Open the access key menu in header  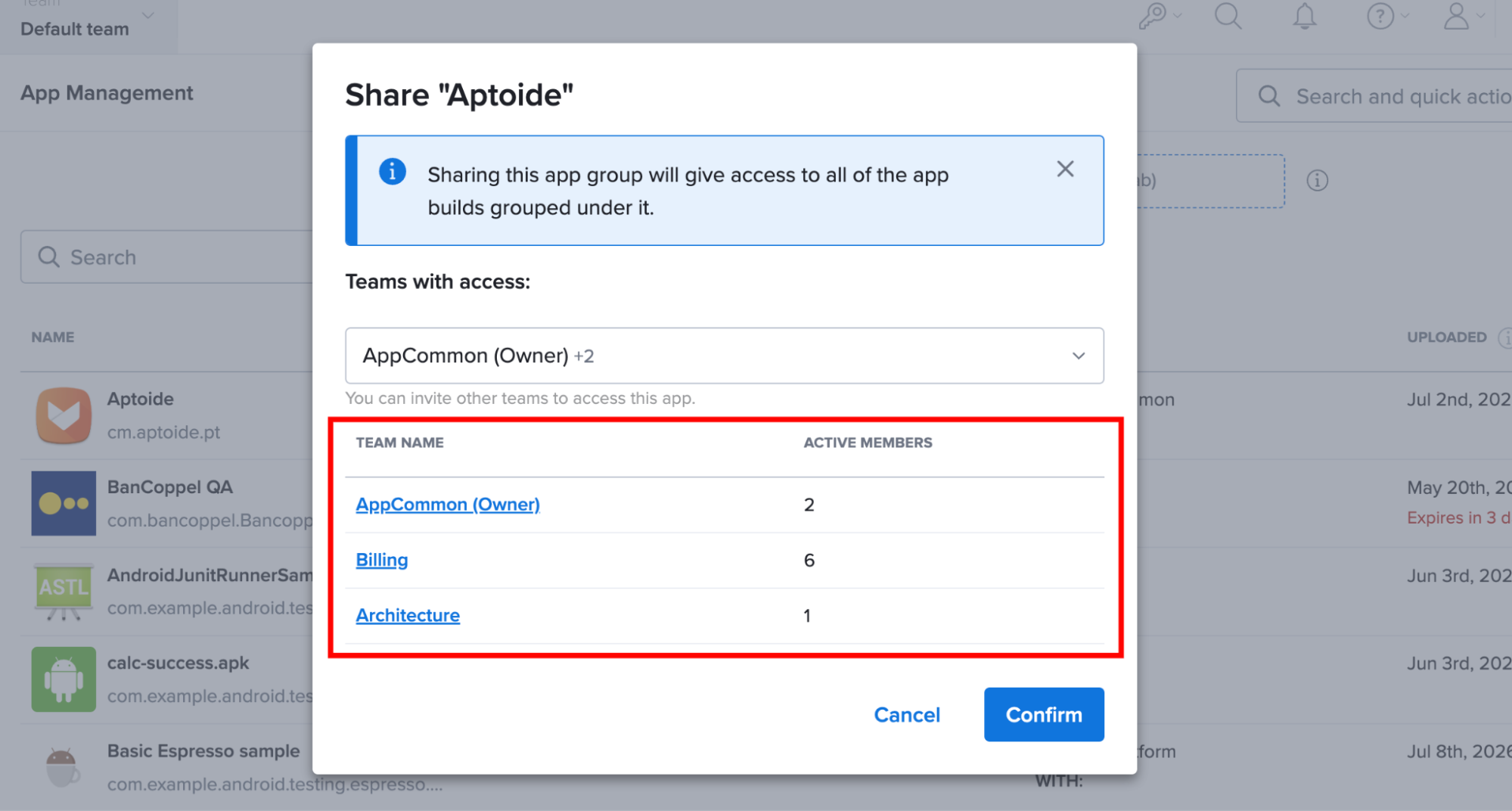pyautogui.click(x=1159, y=16)
